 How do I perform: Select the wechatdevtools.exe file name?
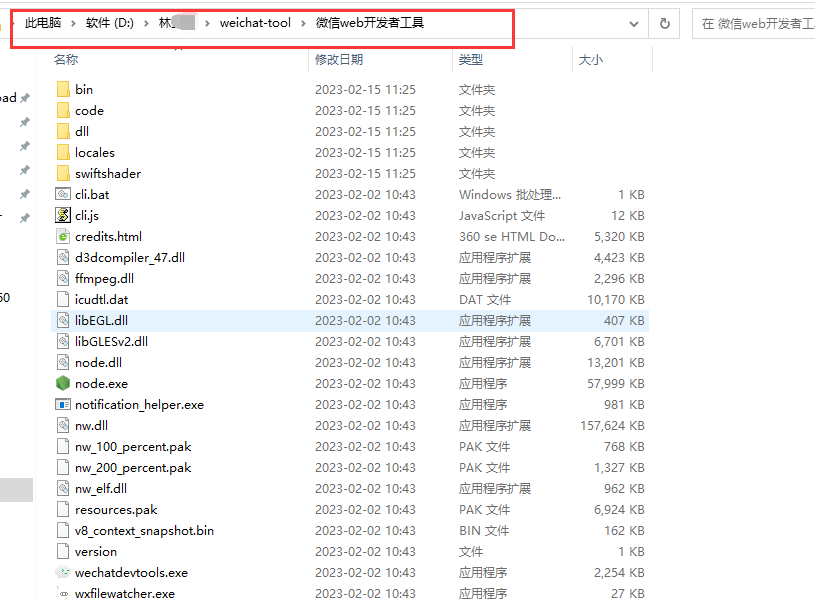point(132,573)
